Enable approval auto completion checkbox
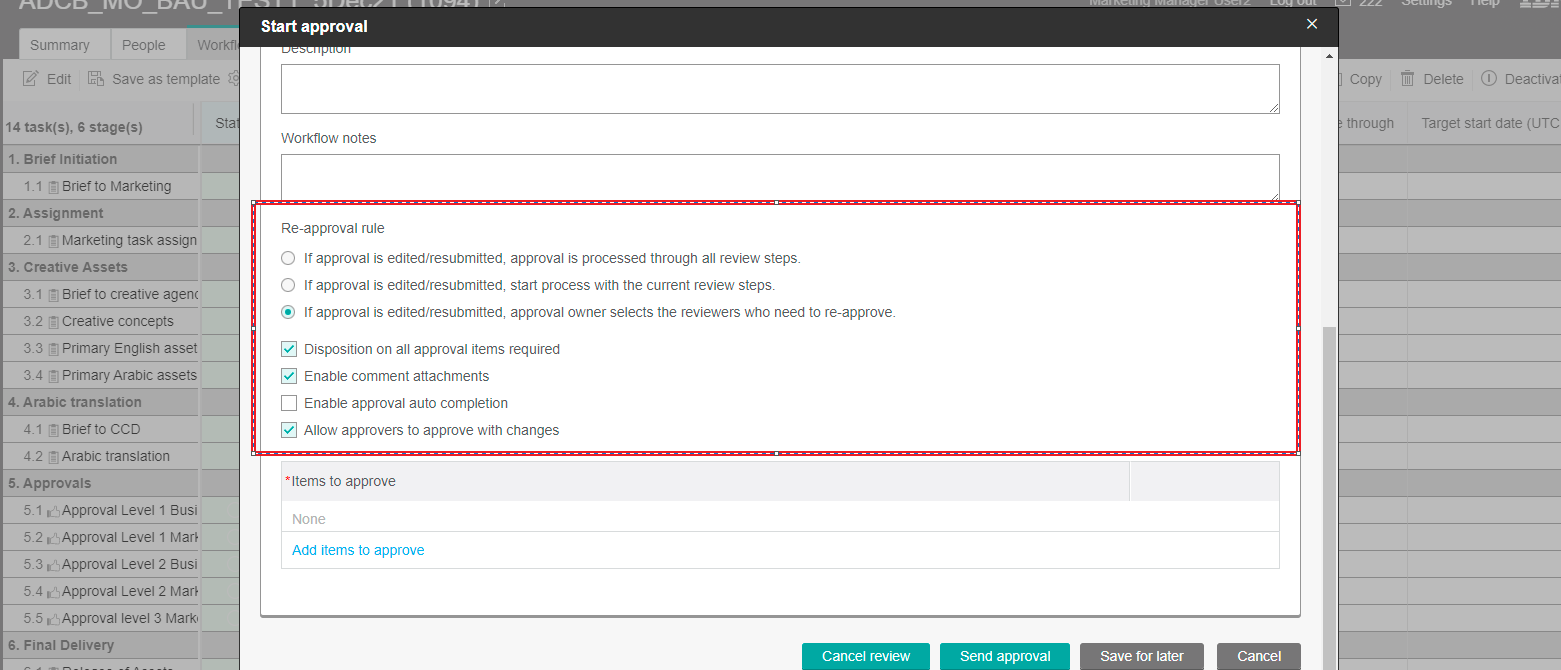The height and width of the screenshot is (670, 1561). point(289,403)
